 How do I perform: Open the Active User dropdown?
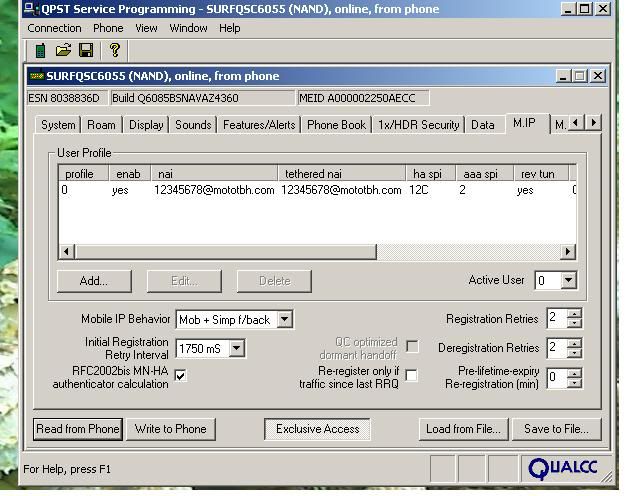(x=569, y=280)
